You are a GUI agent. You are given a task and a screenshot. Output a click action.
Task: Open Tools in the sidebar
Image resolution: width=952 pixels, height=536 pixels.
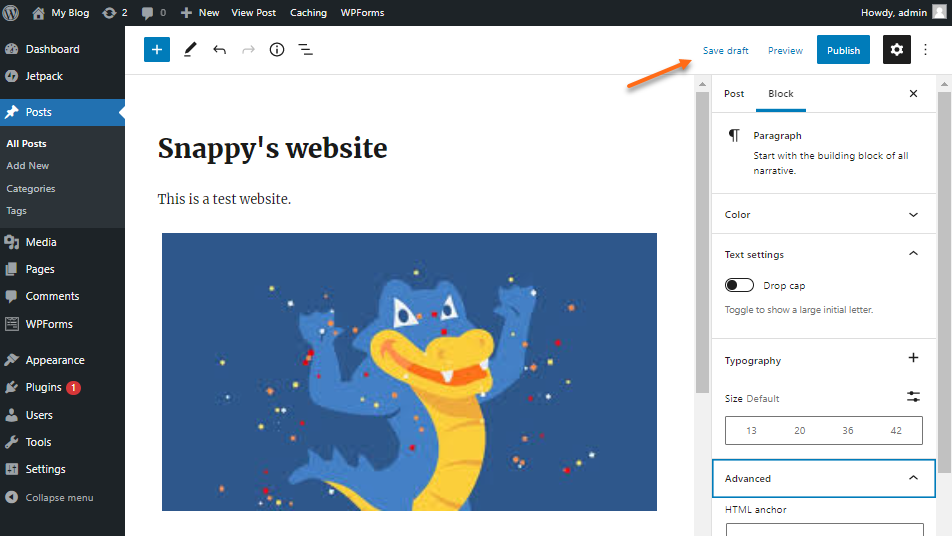(x=62, y=442)
